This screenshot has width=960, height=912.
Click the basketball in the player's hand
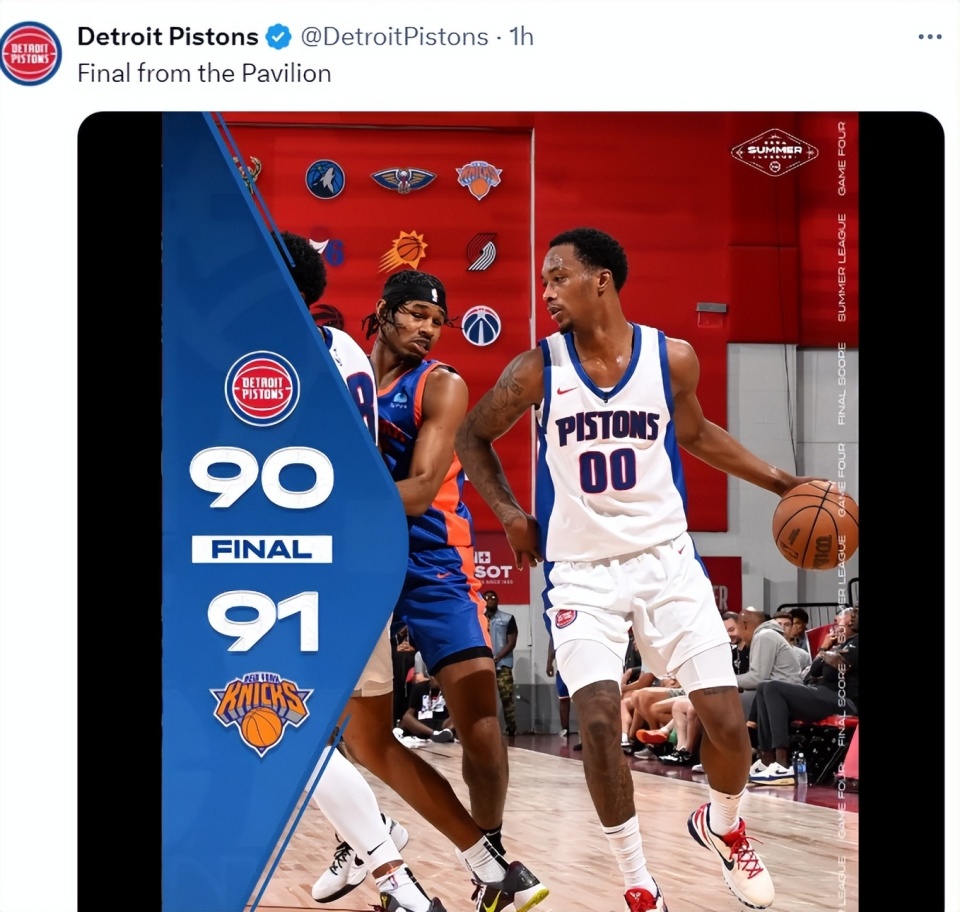(x=815, y=524)
